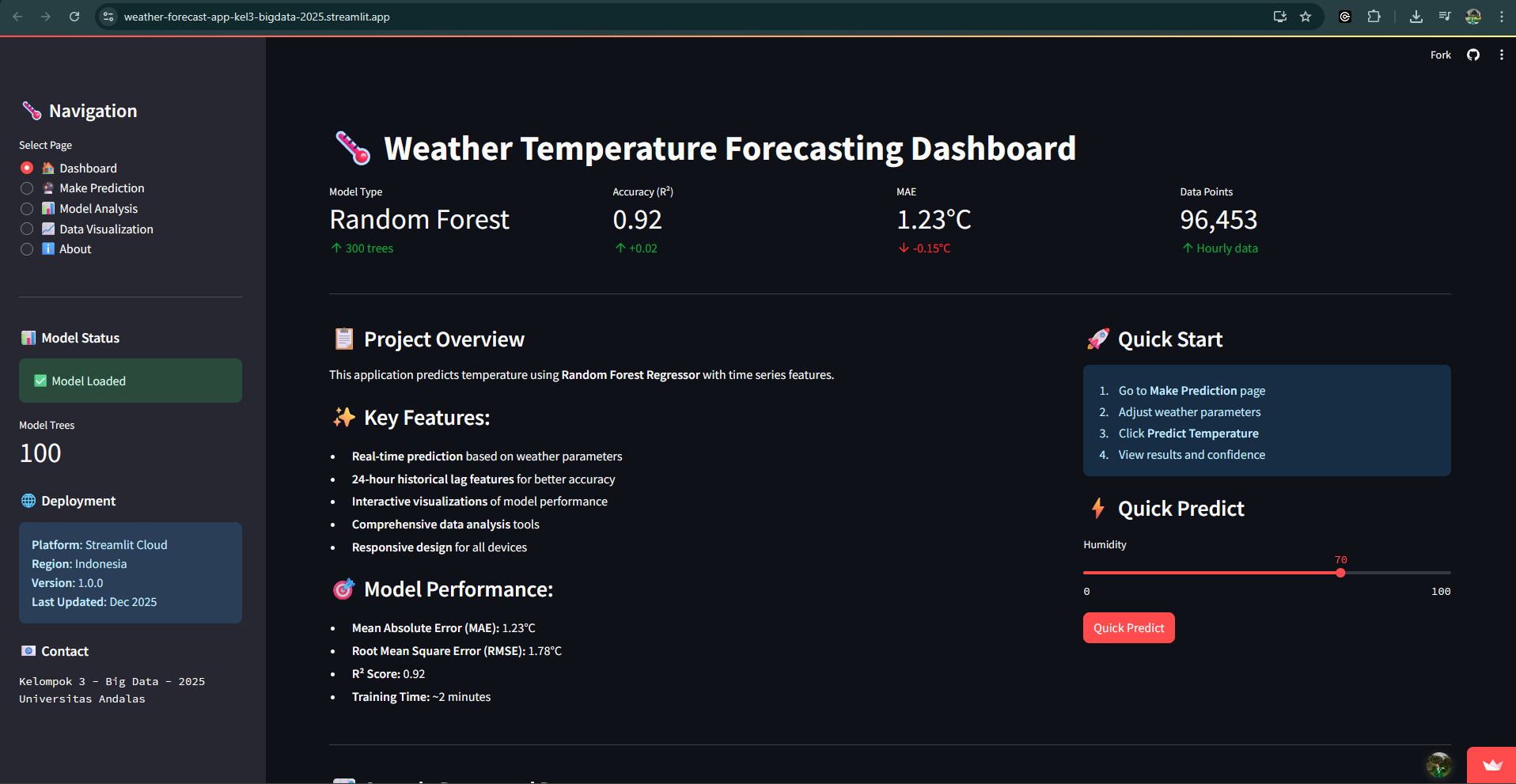1516x784 pixels.
Task: Click 'Last Updated: Dec 2025' line
Action: coord(94,602)
